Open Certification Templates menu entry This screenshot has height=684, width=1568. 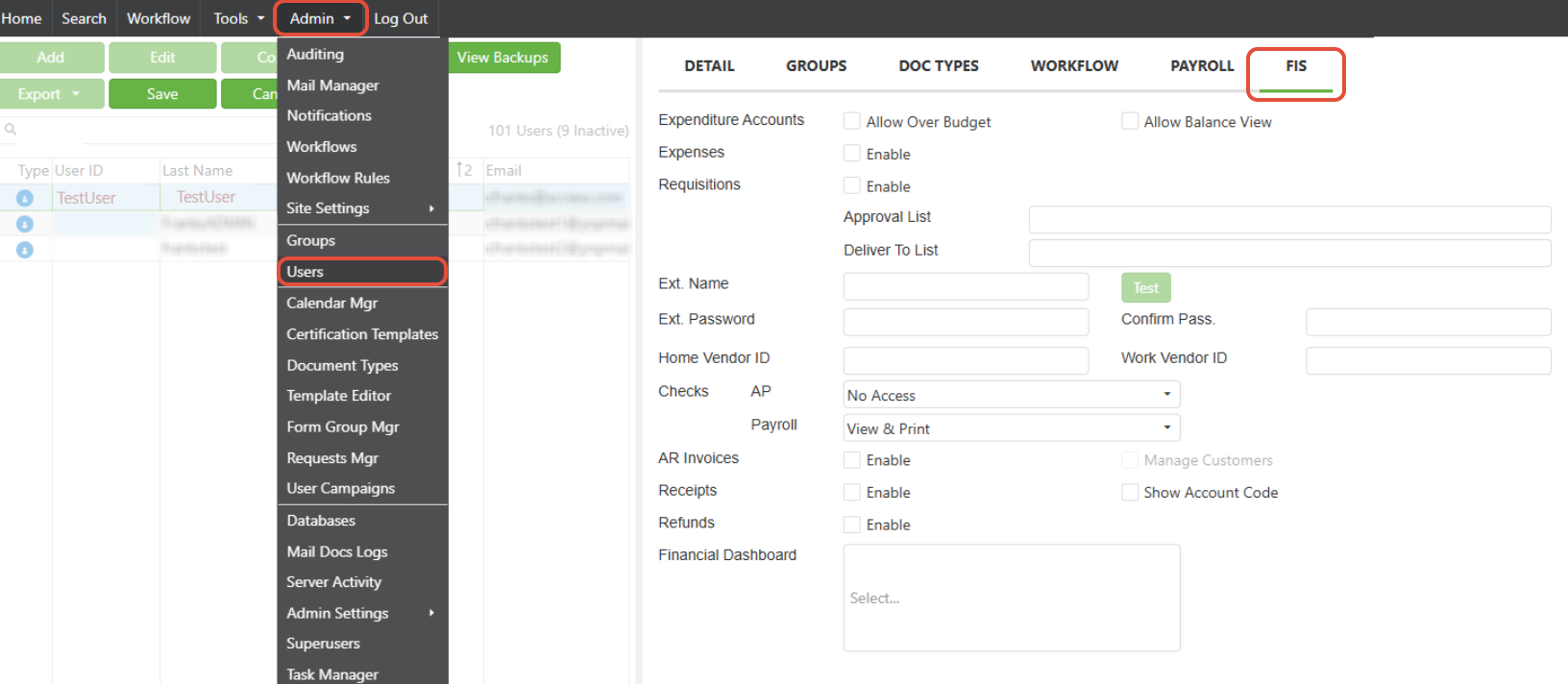[x=362, y=334]
